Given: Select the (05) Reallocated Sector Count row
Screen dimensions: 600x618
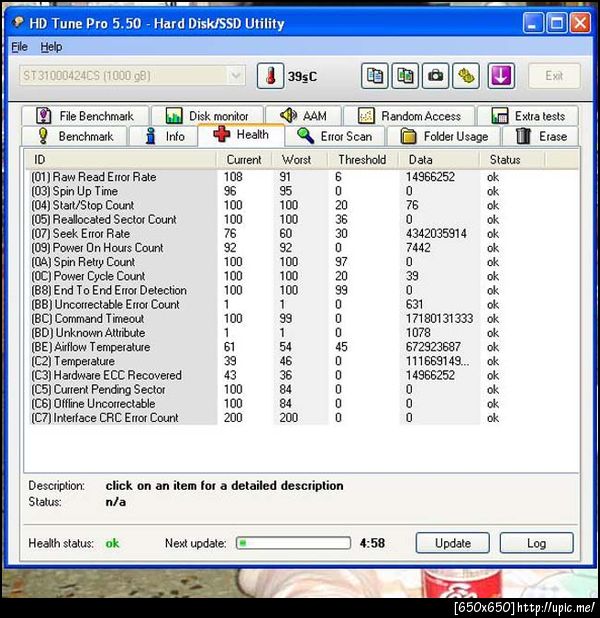Looking at the screenshot, I should [x=302, y=220].
